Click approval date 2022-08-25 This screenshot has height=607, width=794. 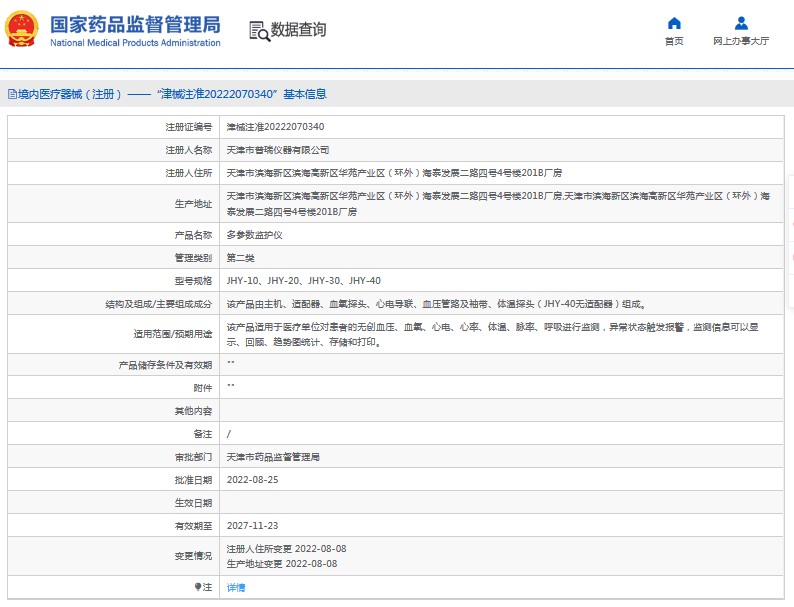[253, 479]
